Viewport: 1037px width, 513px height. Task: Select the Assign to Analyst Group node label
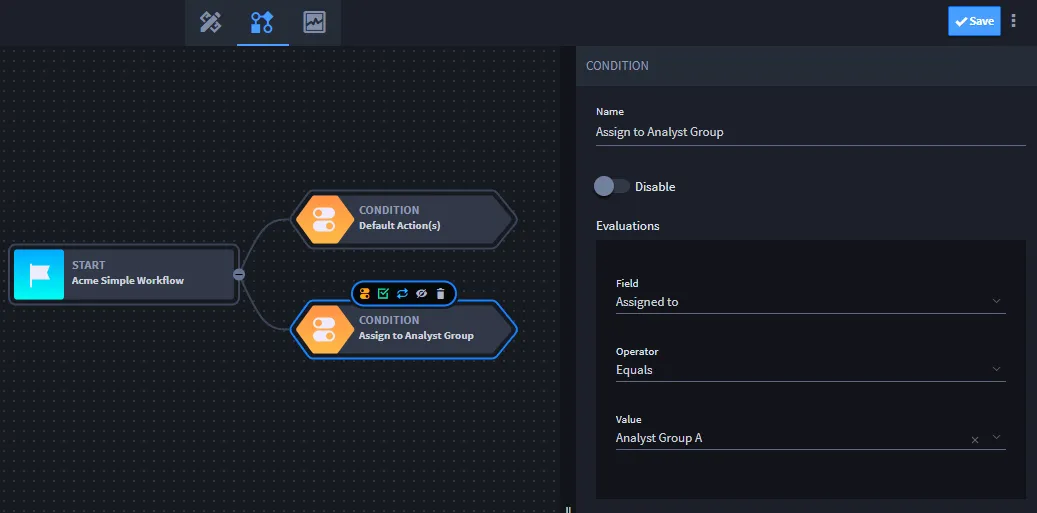tap(416, 335)
